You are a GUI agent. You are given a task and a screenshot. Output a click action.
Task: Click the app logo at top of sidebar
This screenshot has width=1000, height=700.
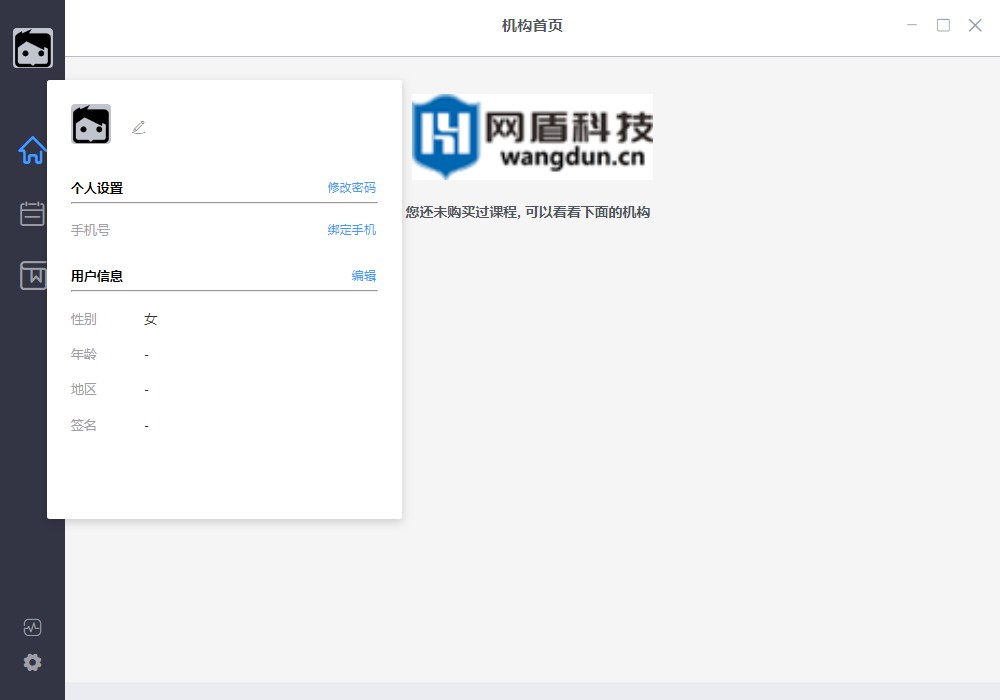pyautogui.click(x=33, y=47)
